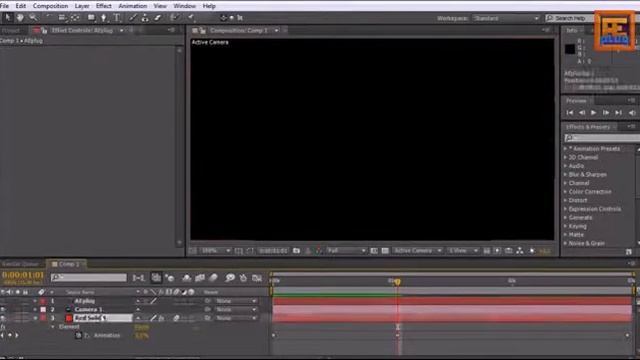
Task: Toggle the Frame Blending timeline button
Action: coord(200,278)
